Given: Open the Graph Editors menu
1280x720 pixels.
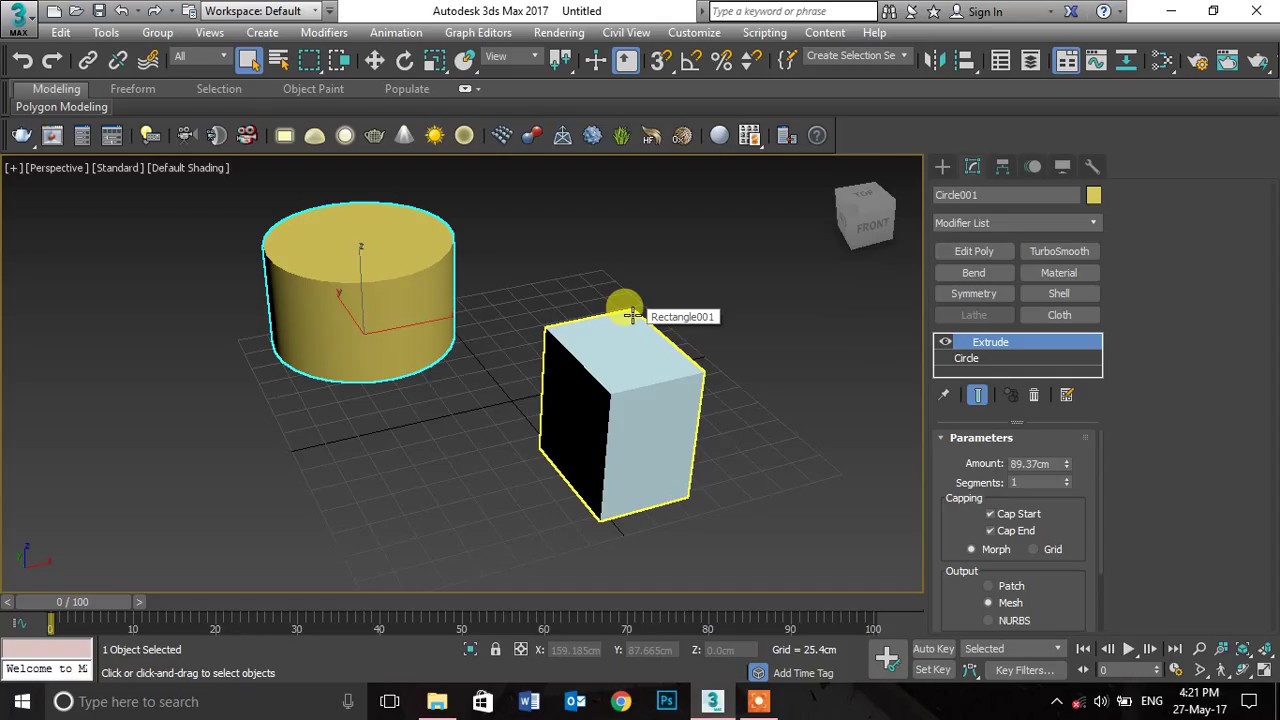Looking at the screenshot, I should tap(478, 33).
